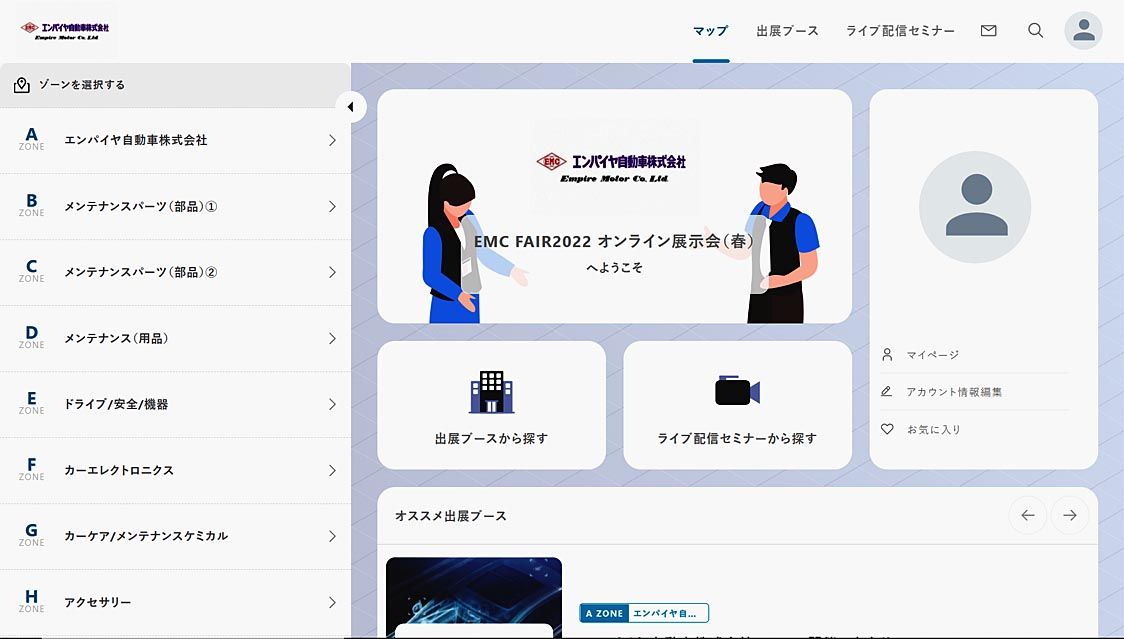The image size is (1124, 639).
Task: Go to next recommended booth with right arrow
Action: click(1070, 515)
